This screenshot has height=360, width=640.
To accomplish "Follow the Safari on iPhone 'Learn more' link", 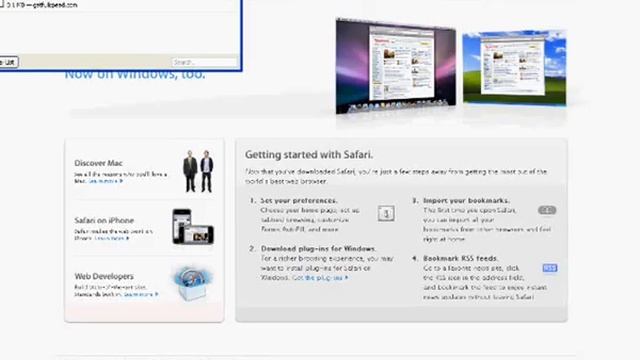I will [x=111, y=238].
